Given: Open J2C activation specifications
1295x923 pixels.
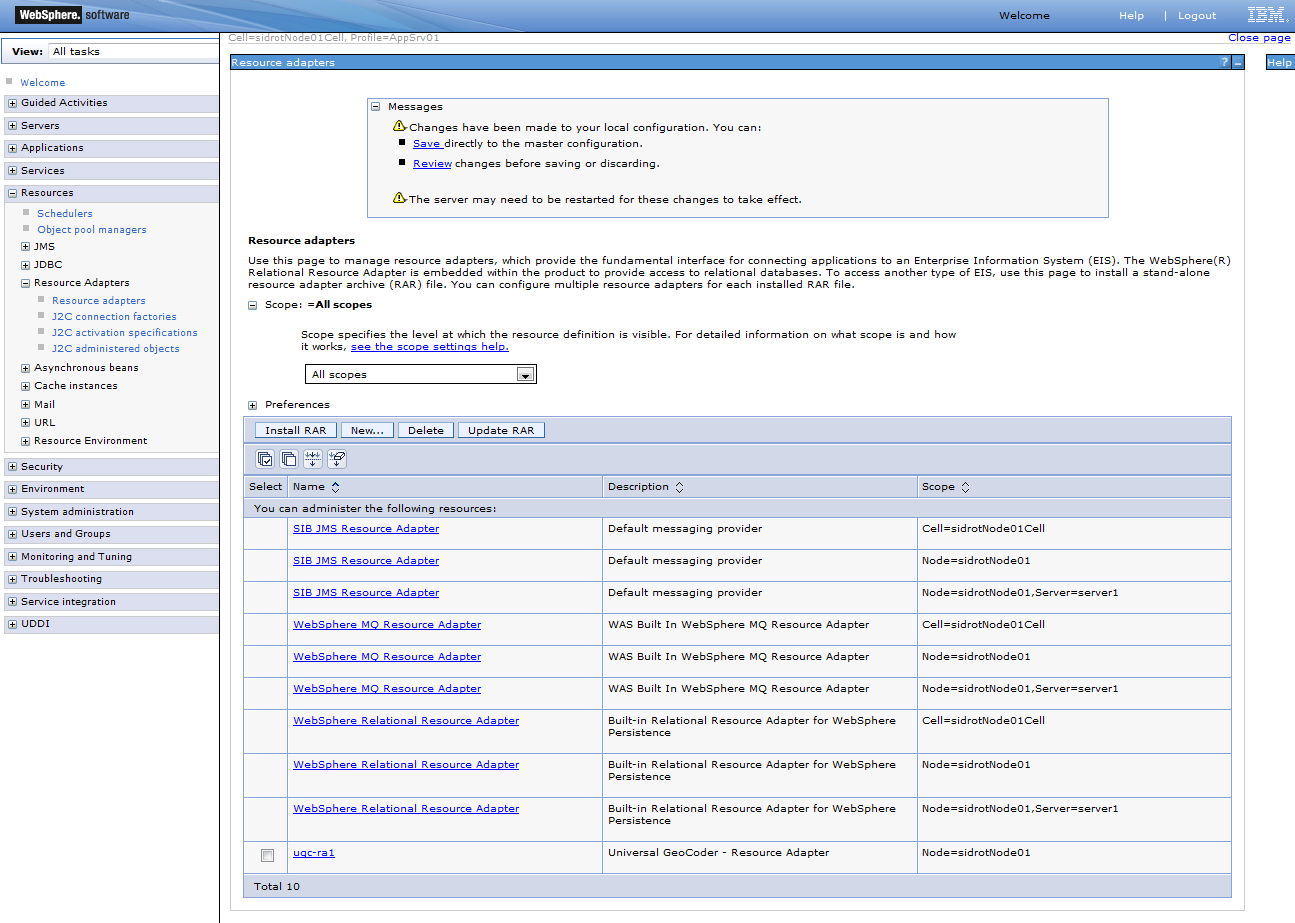Looking at the screenshot, I should pos(125,333).
